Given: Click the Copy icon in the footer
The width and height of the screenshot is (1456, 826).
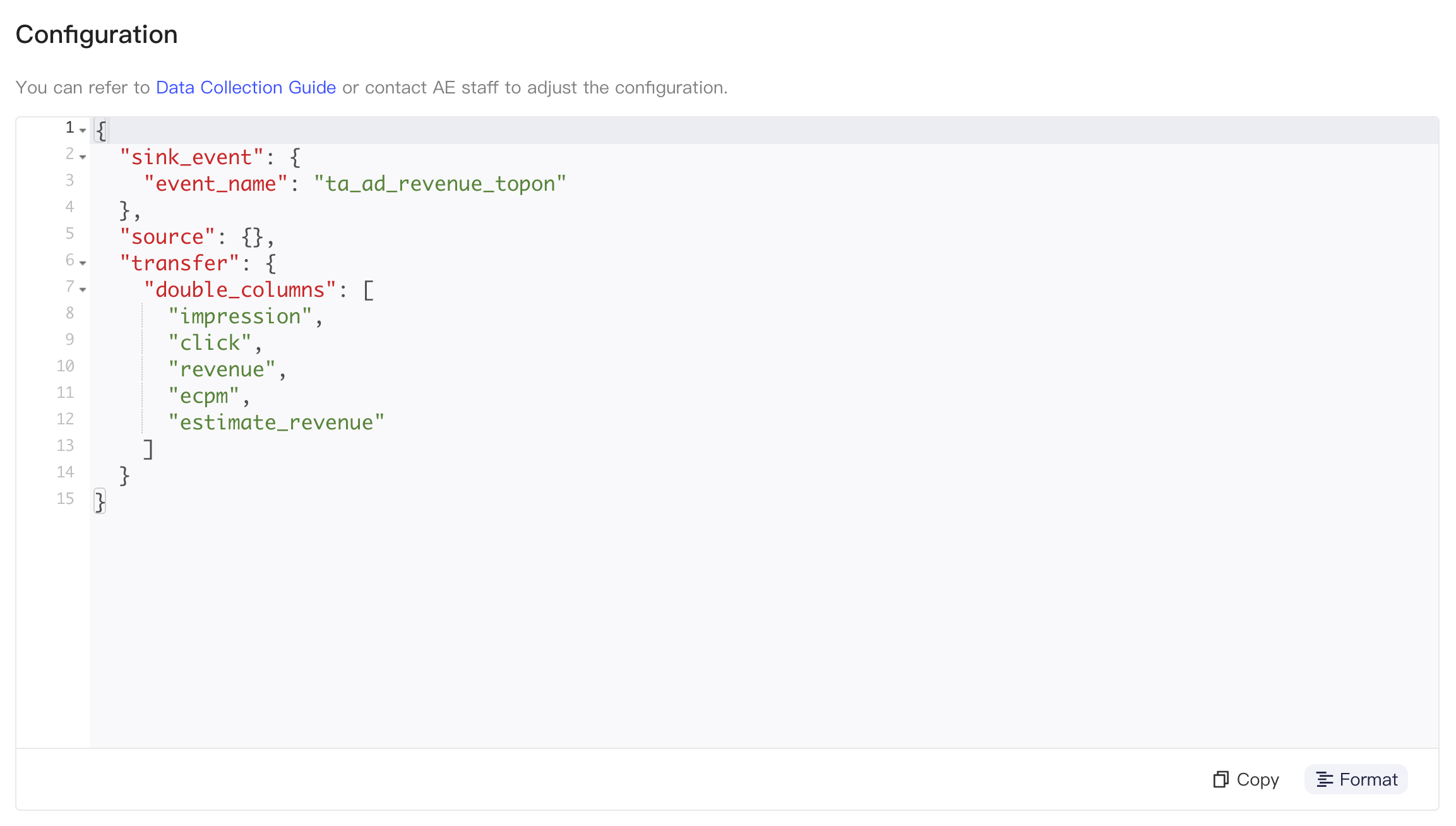Looking at the screenshot, I should (1220, 779).
